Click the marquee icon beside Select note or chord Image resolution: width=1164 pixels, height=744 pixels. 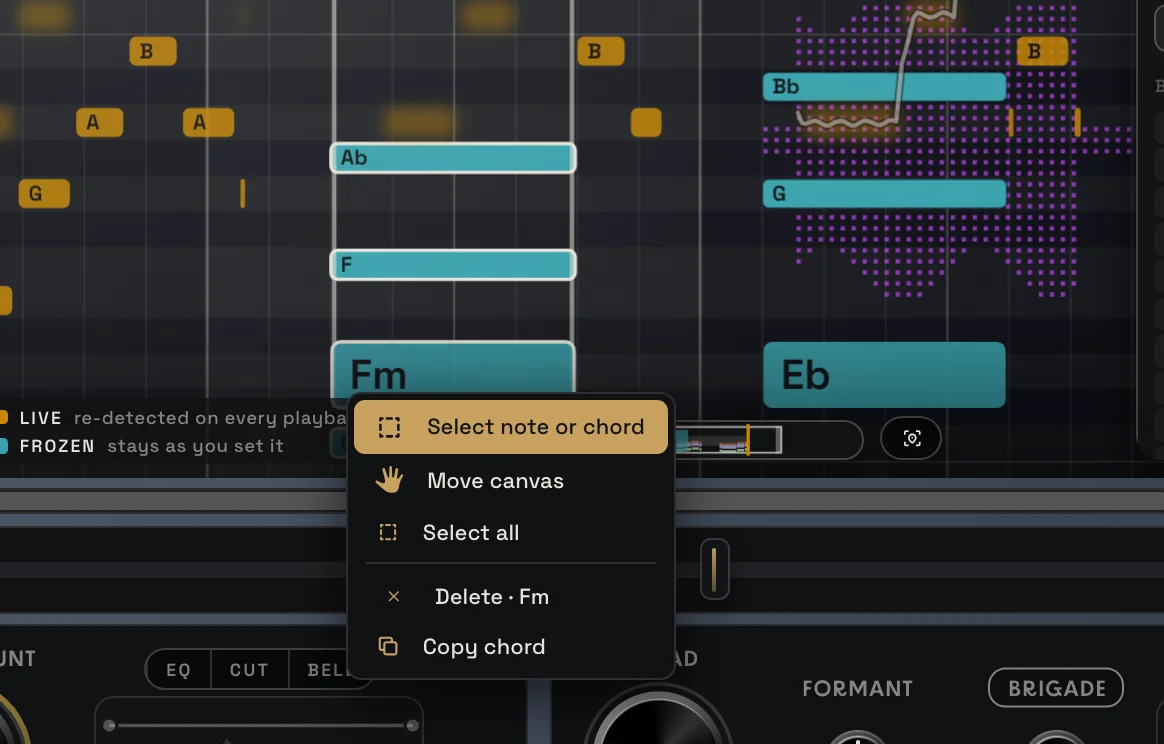(389, 427)
